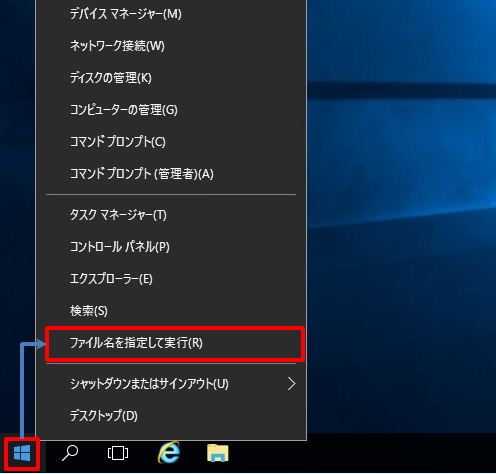Click ファイル名を指定して実行(R)
Image resolution: width=496 pixels, height=474 pixels.
pyautogui.click(x=175, y=343)
